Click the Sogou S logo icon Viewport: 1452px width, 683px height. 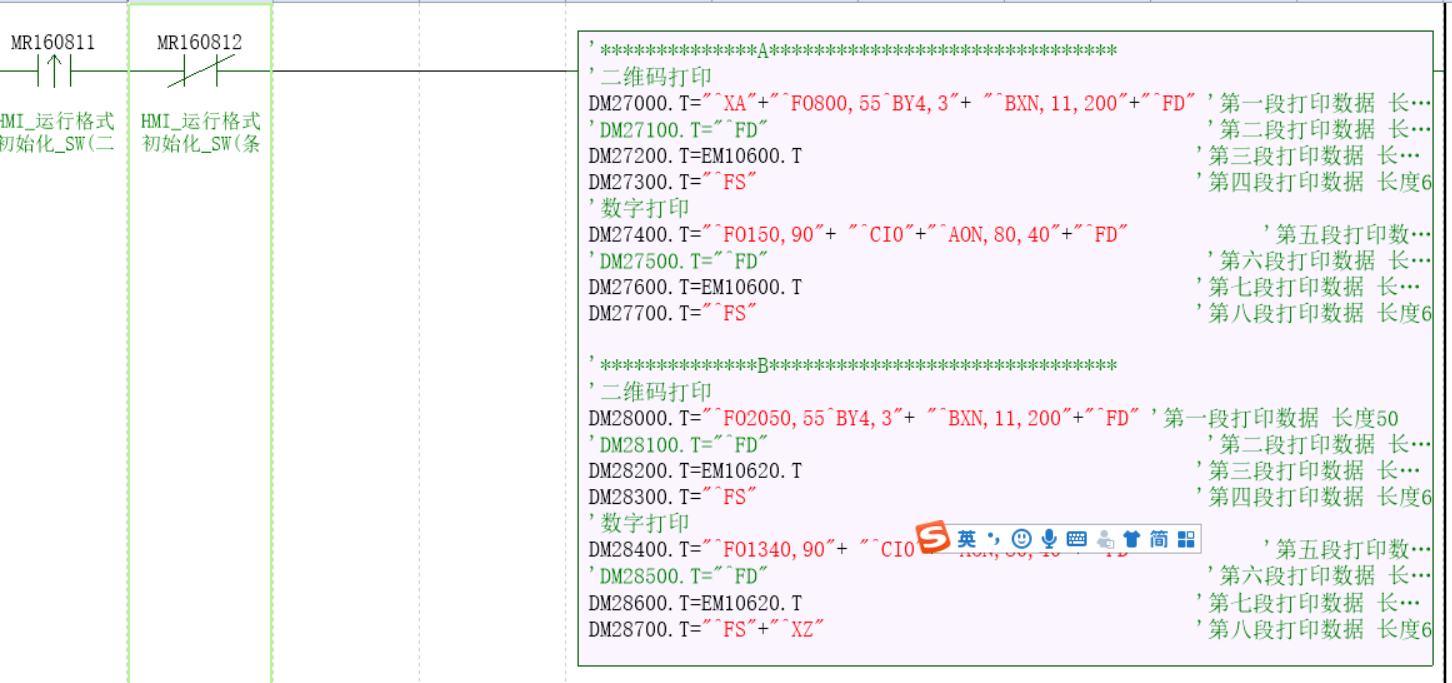coord(934,538)
